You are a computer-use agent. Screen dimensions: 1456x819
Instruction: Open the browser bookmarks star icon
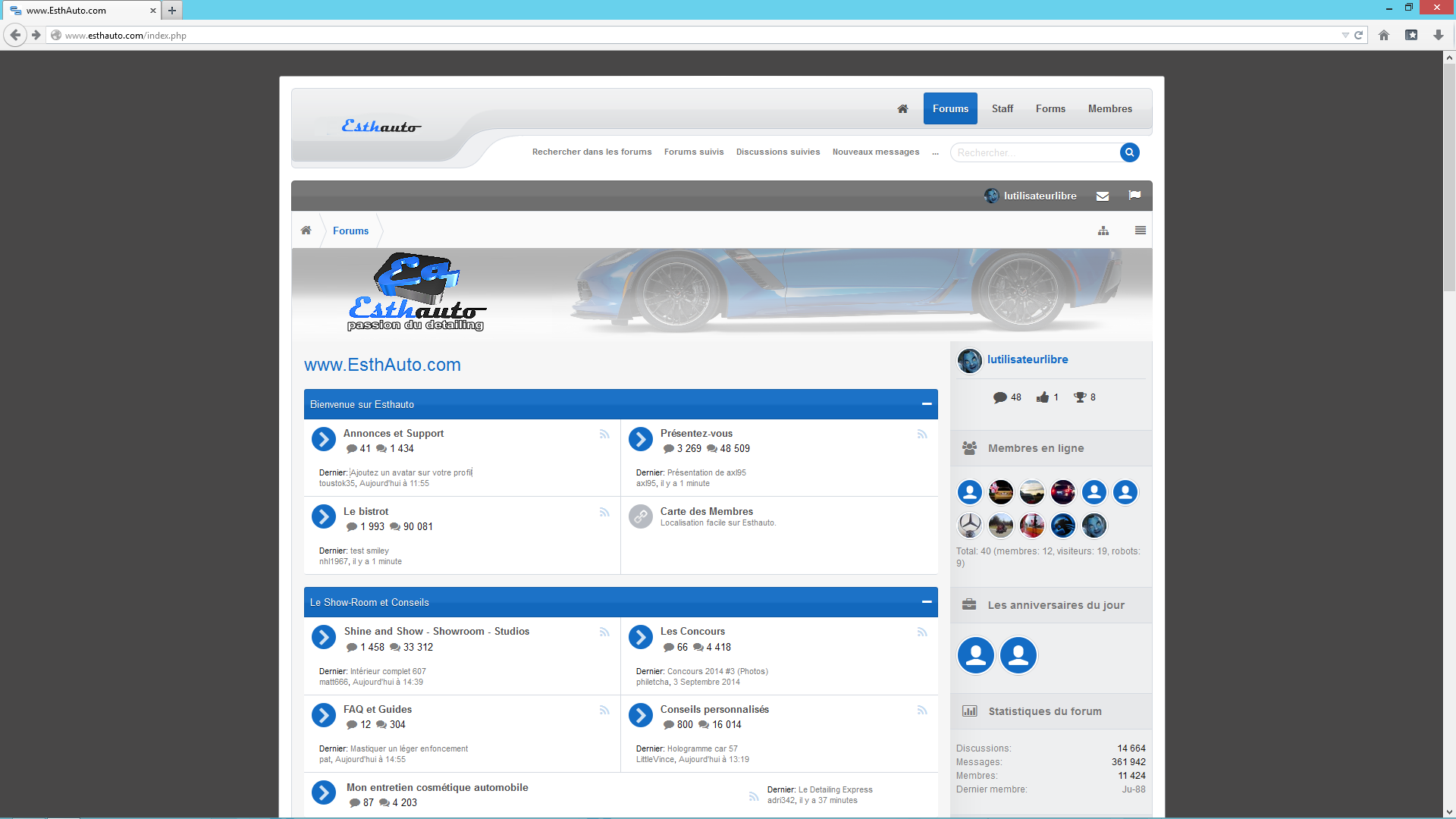pos(1411,35)
